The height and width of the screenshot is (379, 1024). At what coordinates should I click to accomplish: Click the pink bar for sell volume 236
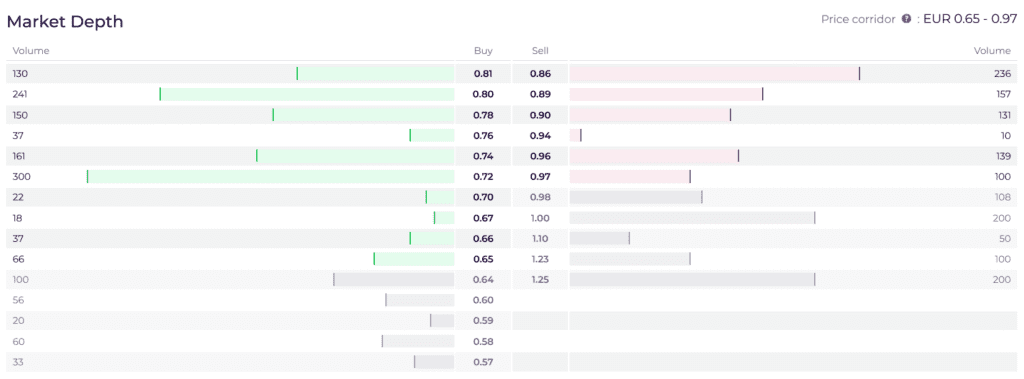[x=715, y=74]
